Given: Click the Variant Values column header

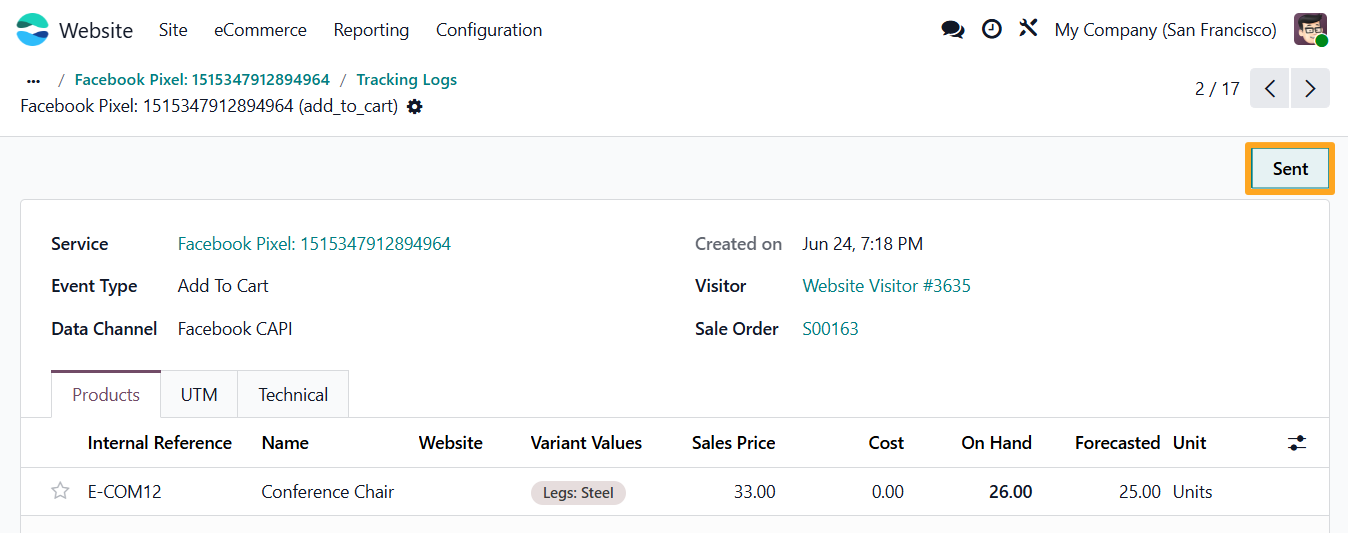Looking at the screenshot, I should (x=586, y=443).
